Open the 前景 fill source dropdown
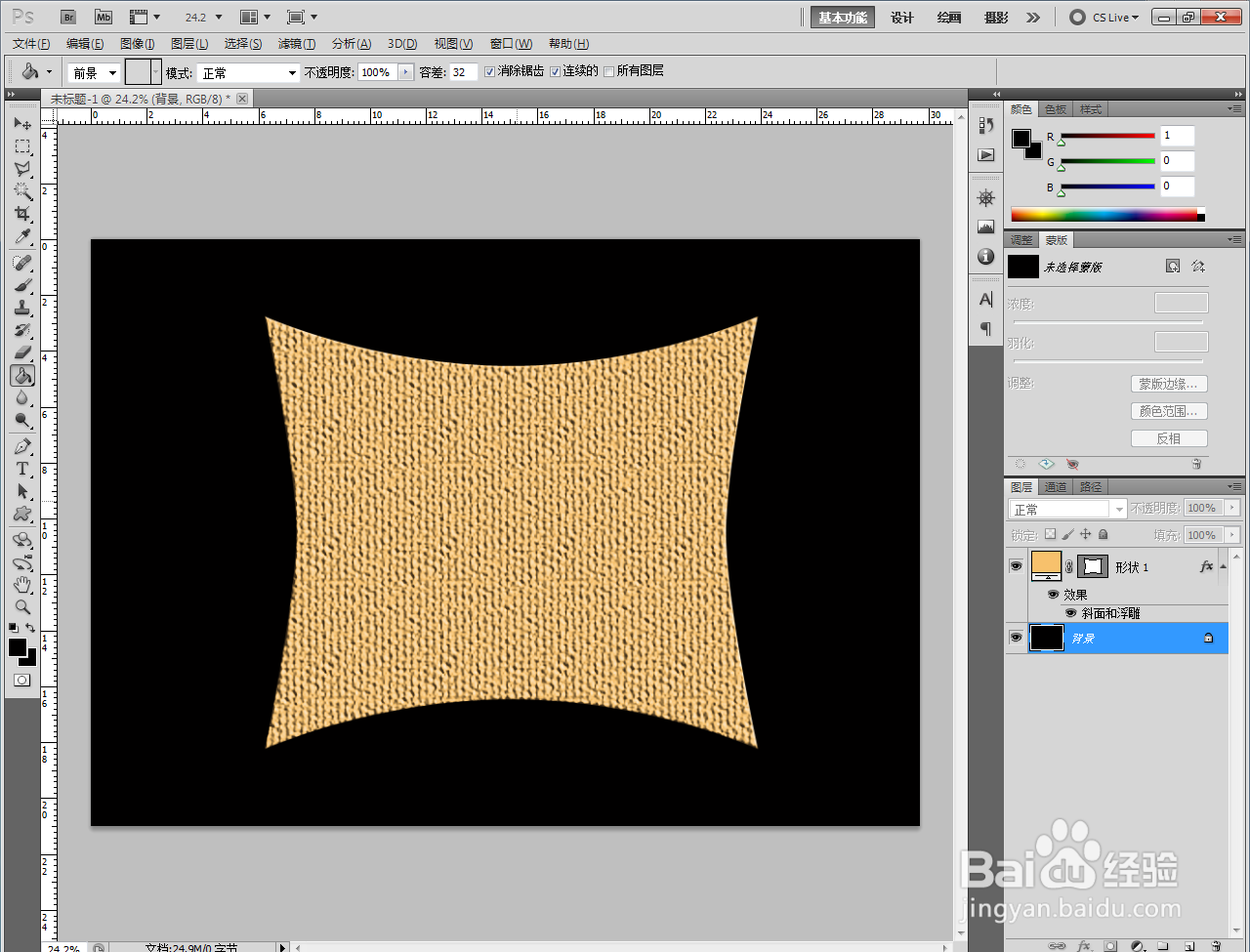Screen dimensions: 1250x952 click(x=94, y=72)
